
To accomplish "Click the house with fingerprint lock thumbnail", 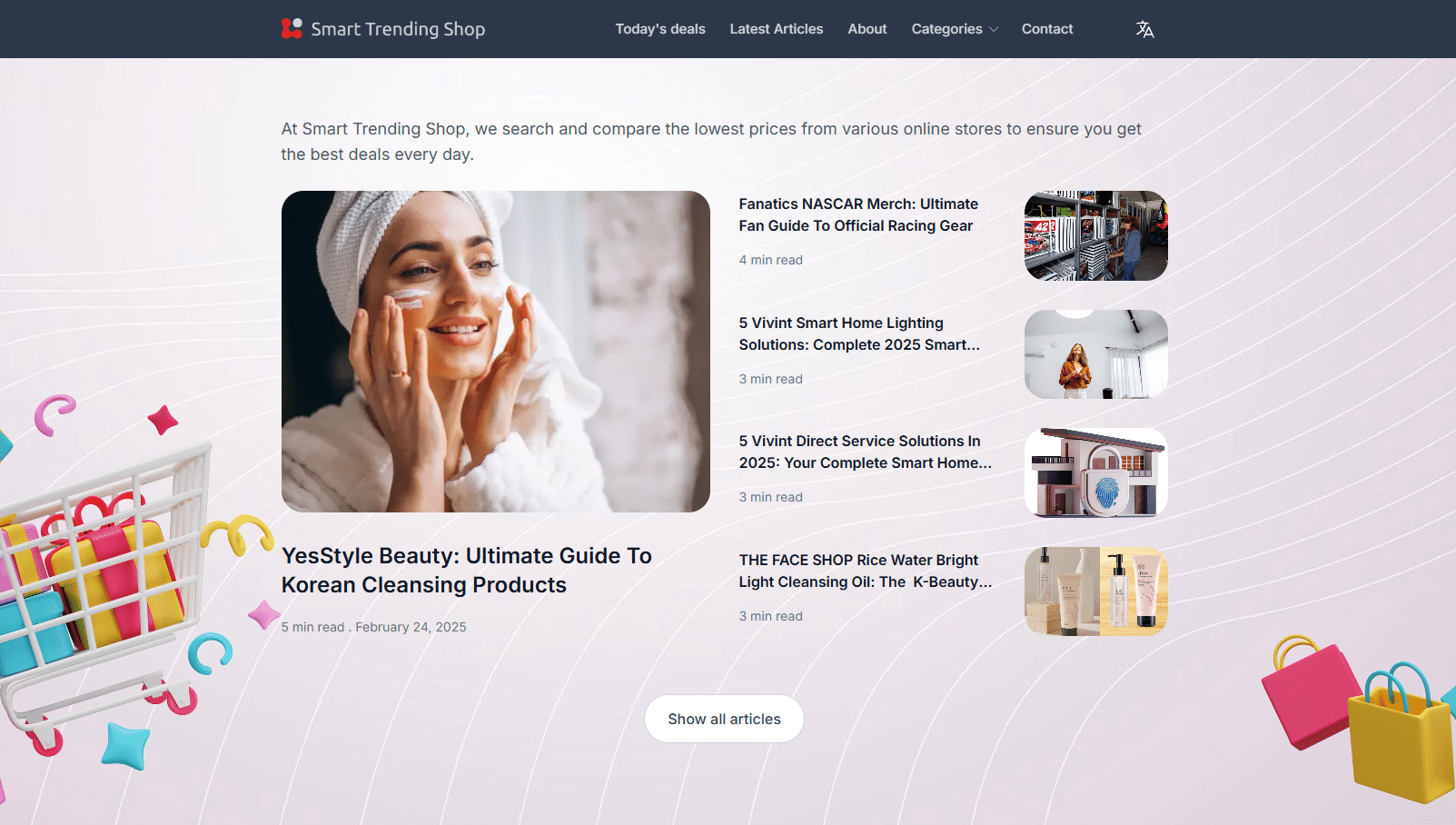I will point(1095,472).
